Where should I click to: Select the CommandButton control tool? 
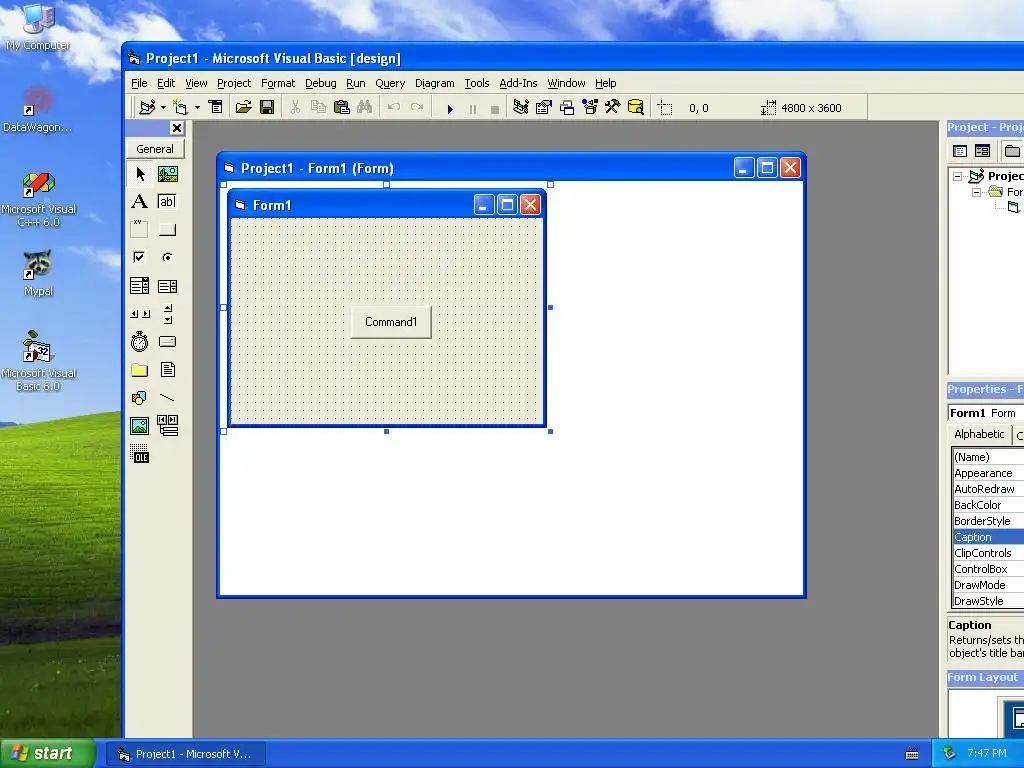(168, 229)
